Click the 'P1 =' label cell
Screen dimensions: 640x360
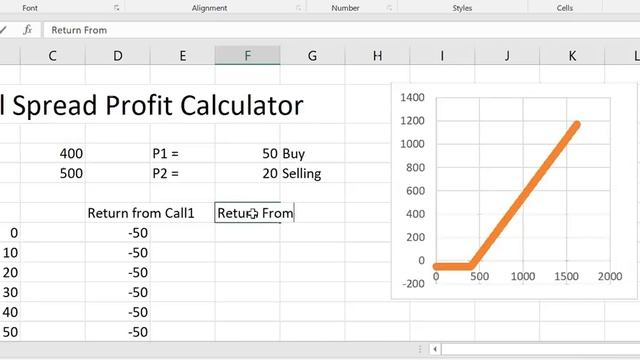tap(182, 153)
